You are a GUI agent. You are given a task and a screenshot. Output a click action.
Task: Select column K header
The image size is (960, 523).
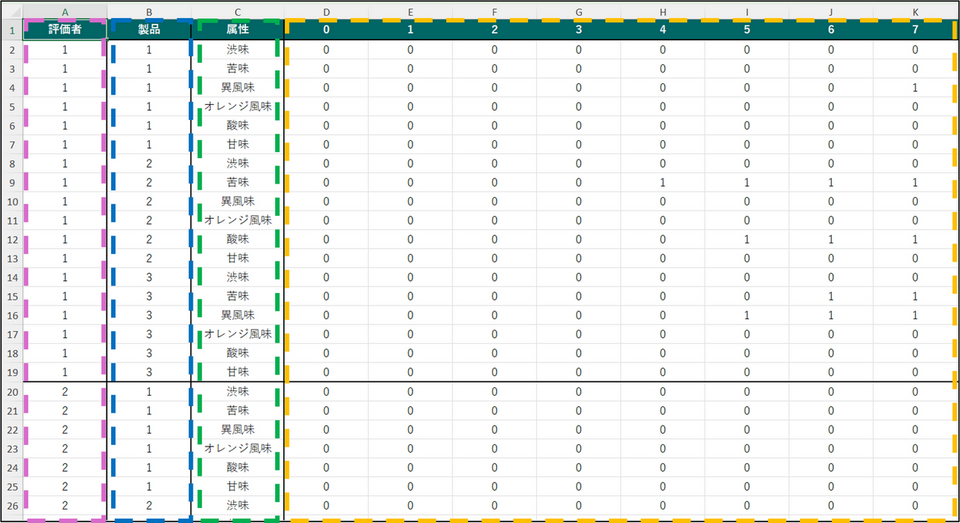[915, 12]
